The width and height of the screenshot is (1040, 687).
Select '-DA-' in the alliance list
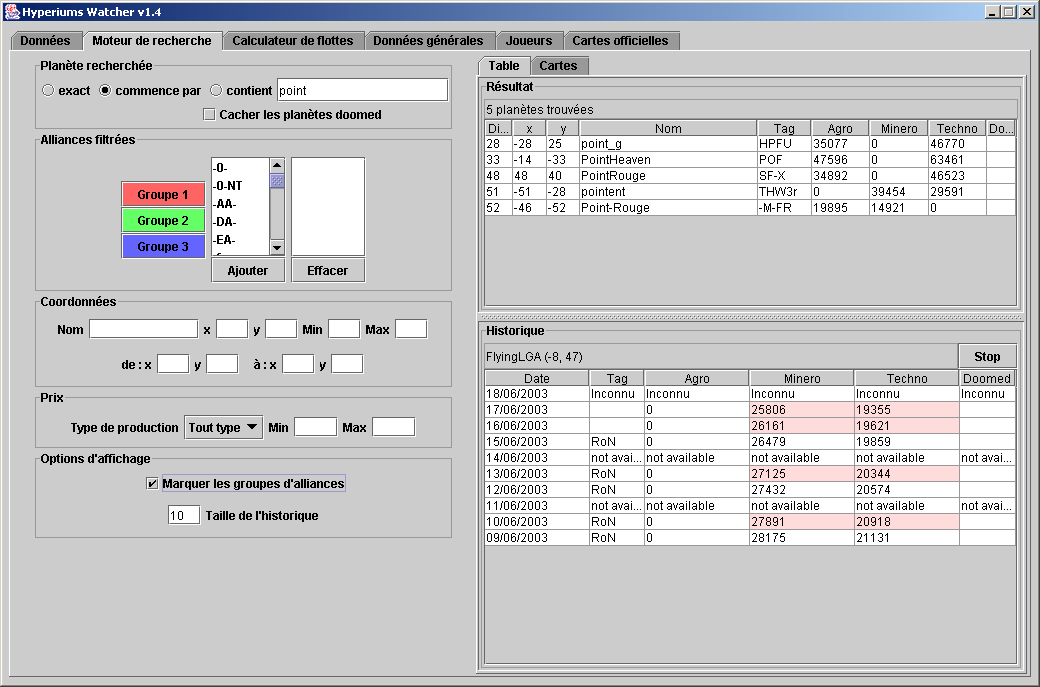tap(240, 222)
